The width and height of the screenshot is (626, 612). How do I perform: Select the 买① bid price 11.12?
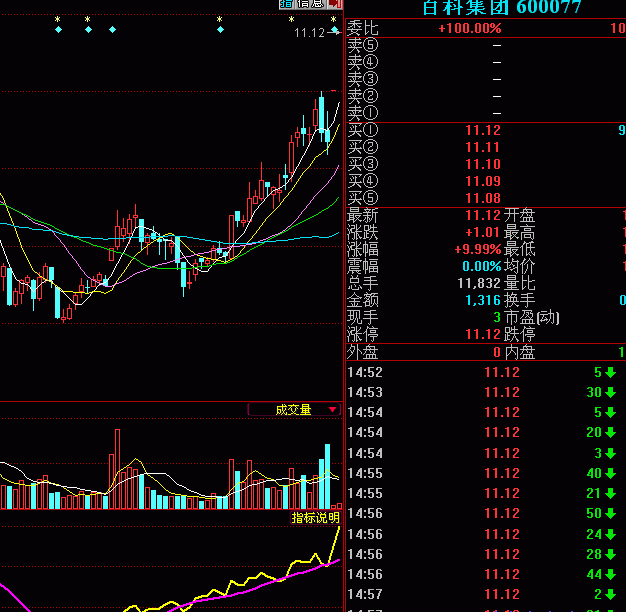(483, 130)
